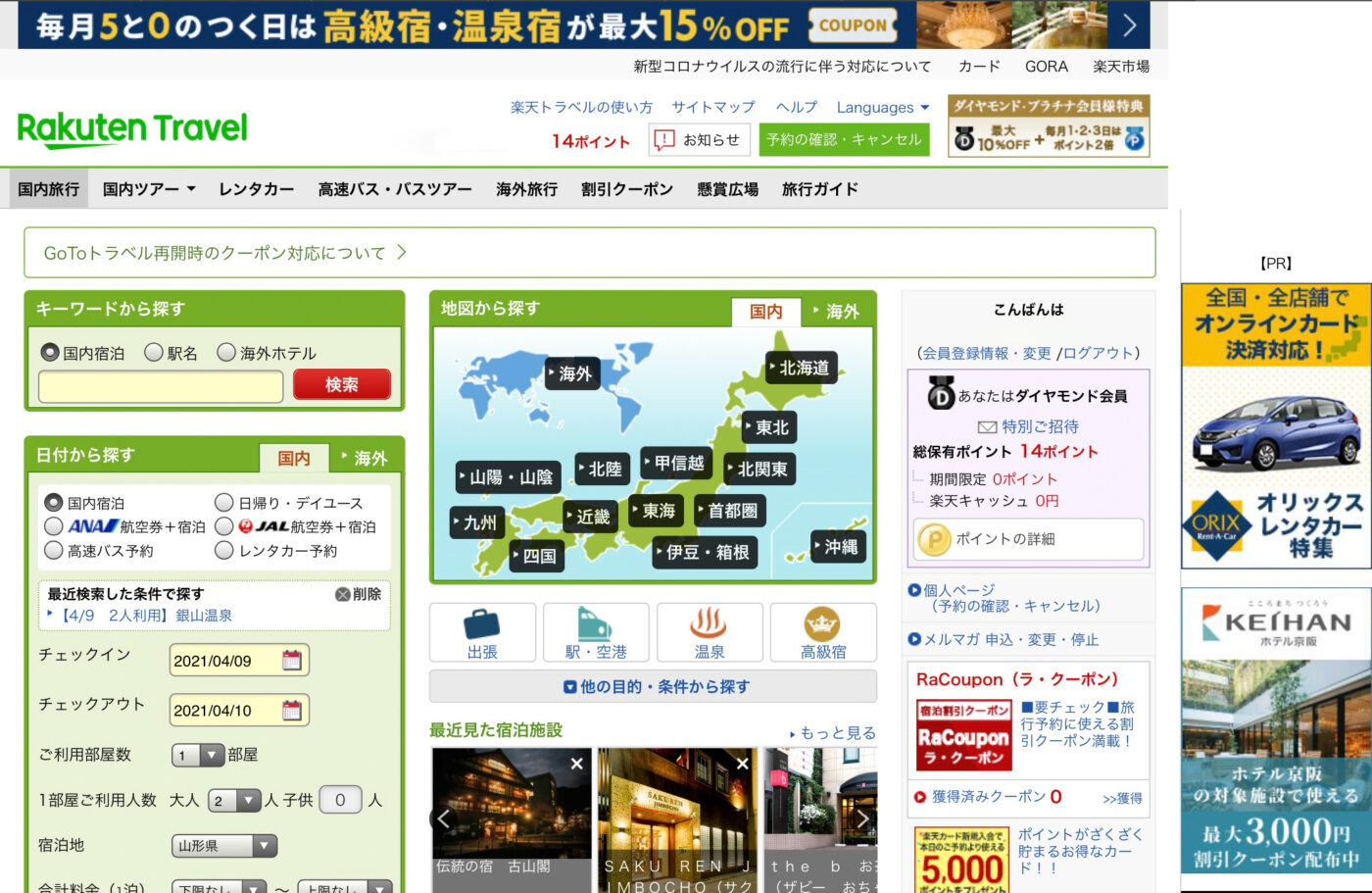Open 海外旅行 in the navigation bar
Image resolution: width=1372 pixels, height=893 pixels.
coord(526,189)
